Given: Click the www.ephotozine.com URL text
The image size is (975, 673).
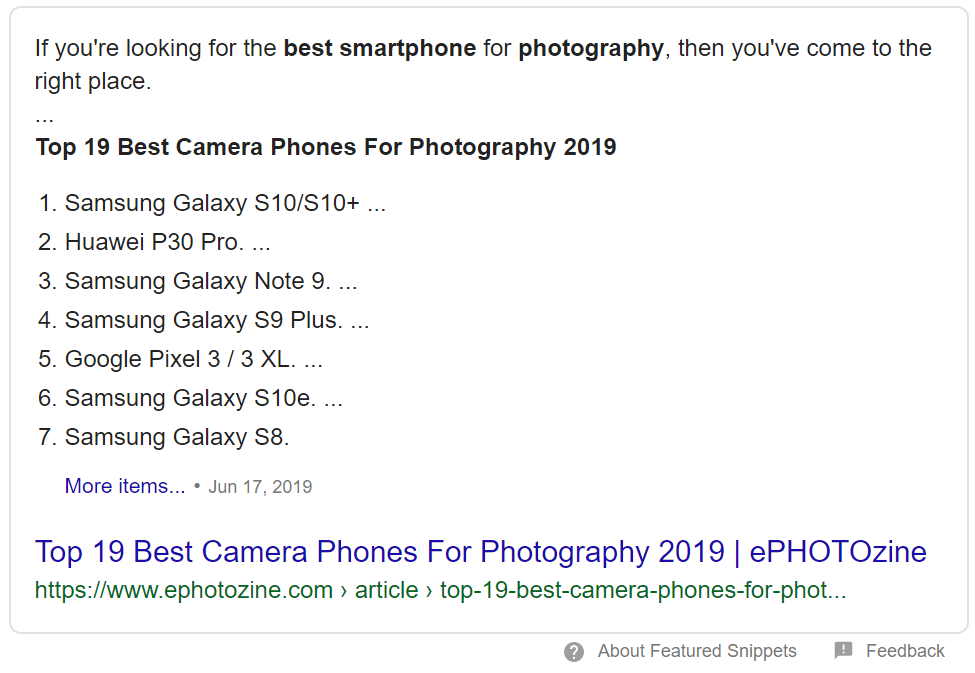Looking at the screenshot, I should coord(184,590).
